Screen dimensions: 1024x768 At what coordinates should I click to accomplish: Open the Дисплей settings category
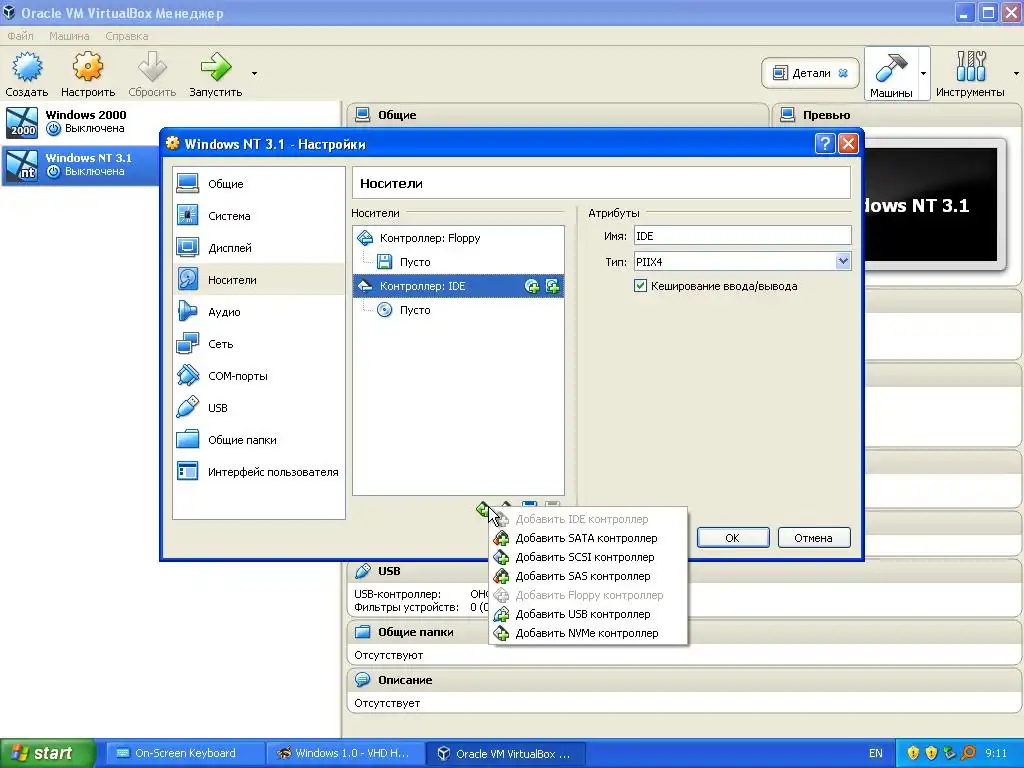pos(259,248)
